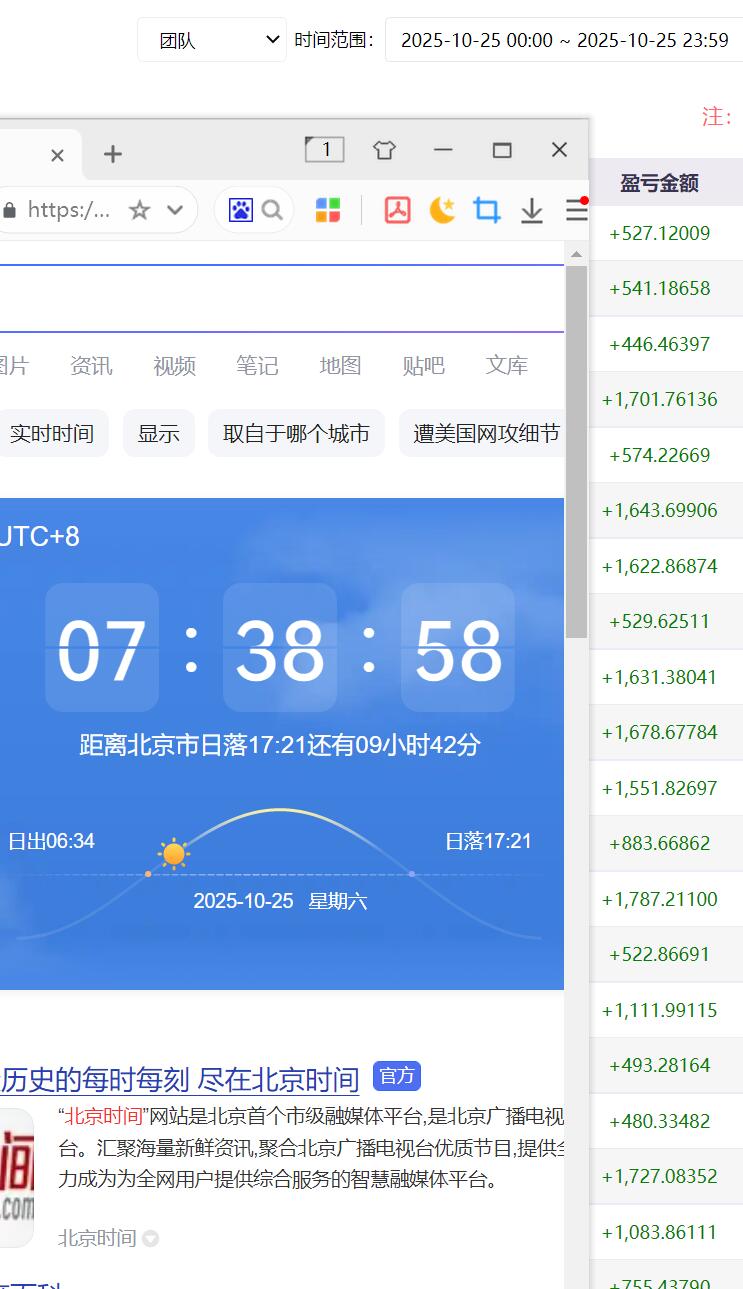Image resolution: width=743 pixels, height=1289 pixels.
Task: Switch to the 视频 search tab
Action: pos(174,366)
